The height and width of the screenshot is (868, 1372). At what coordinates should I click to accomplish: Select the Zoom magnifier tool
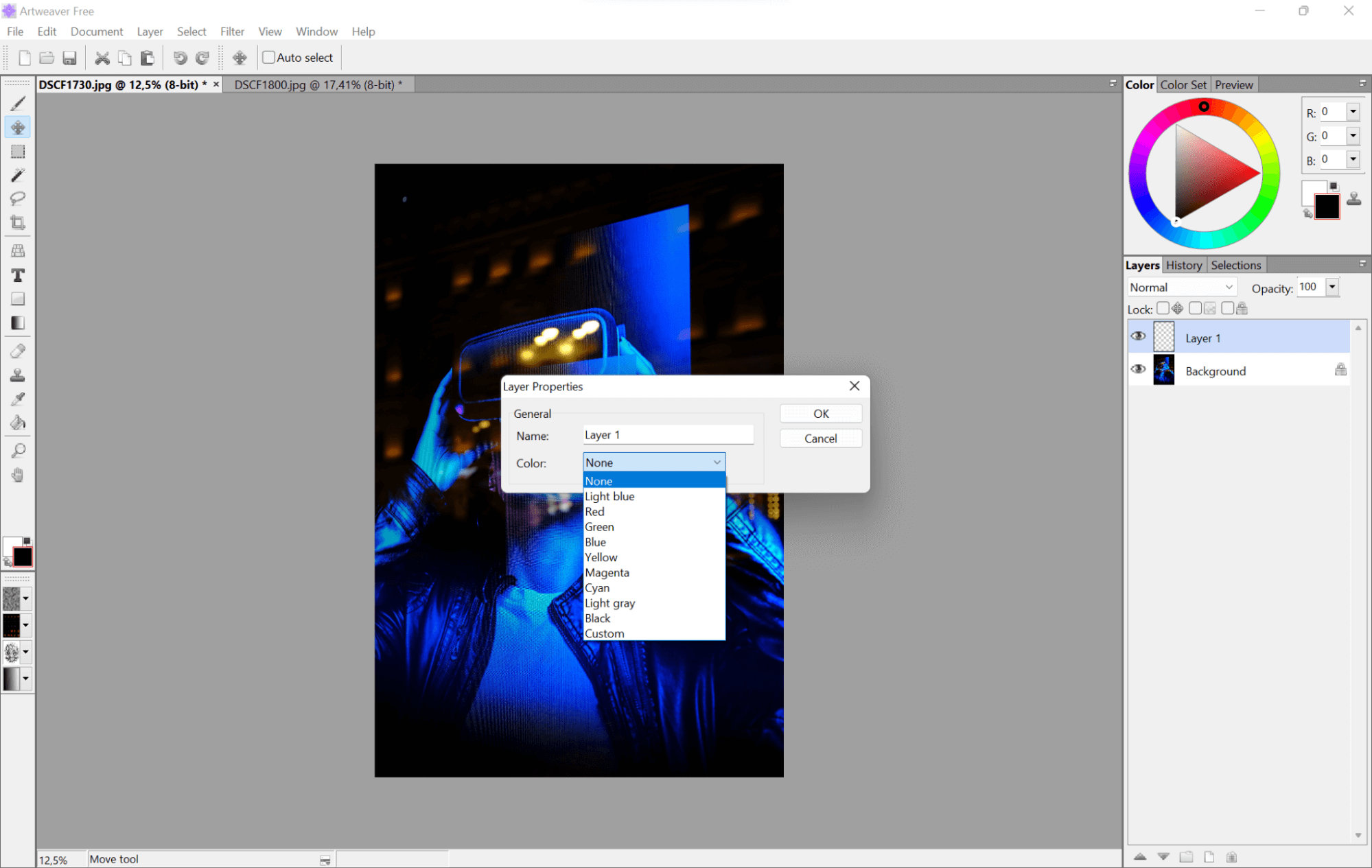18,451
